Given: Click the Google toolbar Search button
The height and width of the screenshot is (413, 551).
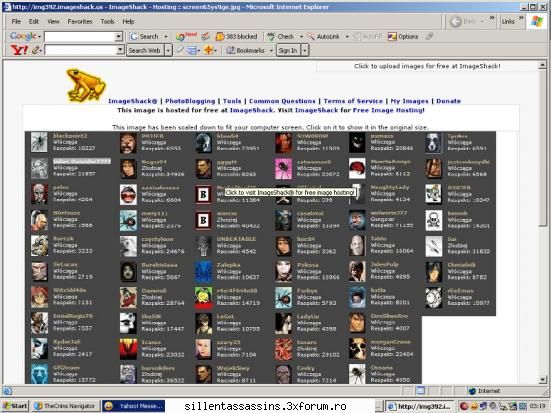Looking at the screenshot, I should [144, 36].
